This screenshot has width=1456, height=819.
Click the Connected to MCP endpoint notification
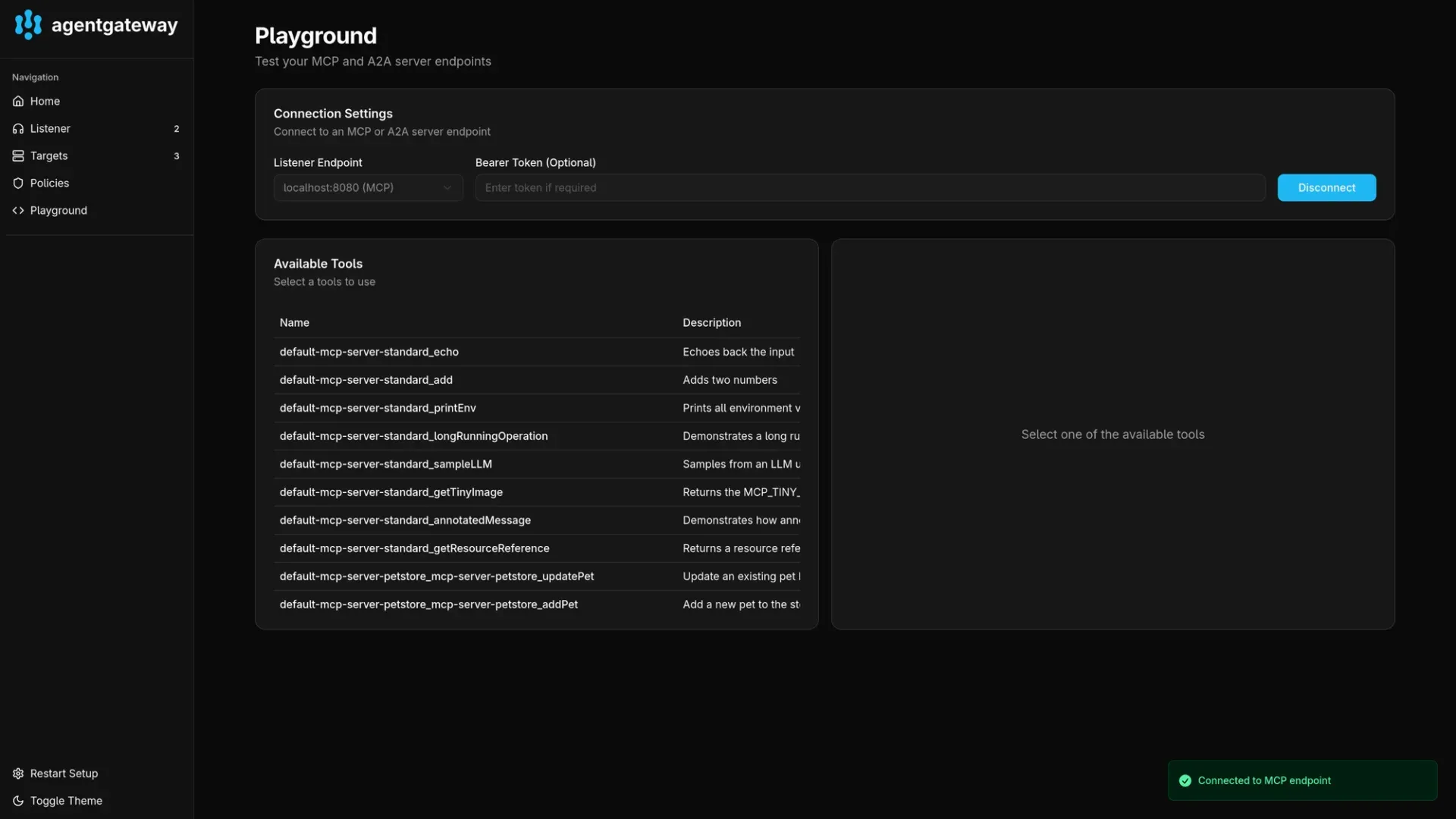point(1302,780)
